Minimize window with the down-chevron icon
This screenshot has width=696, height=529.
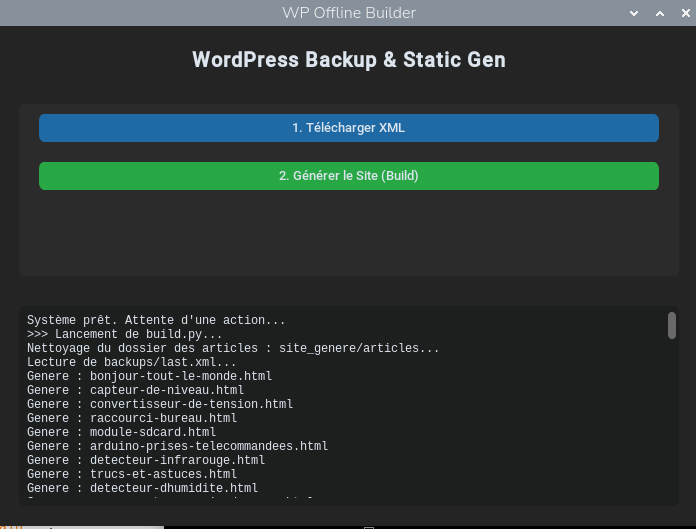pyautogui.click(x=634, y=13)
